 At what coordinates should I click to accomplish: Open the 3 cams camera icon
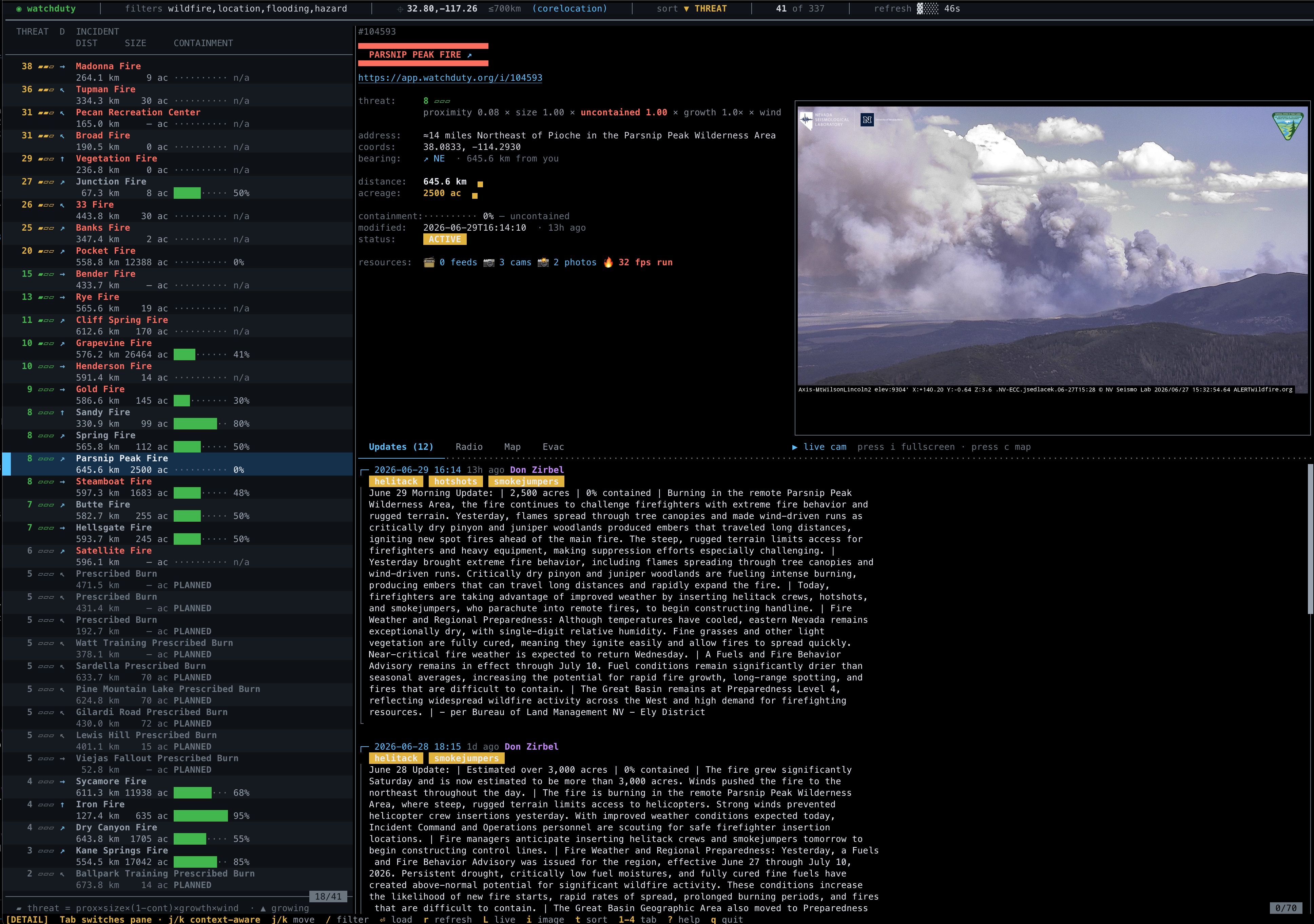(489, 262)
